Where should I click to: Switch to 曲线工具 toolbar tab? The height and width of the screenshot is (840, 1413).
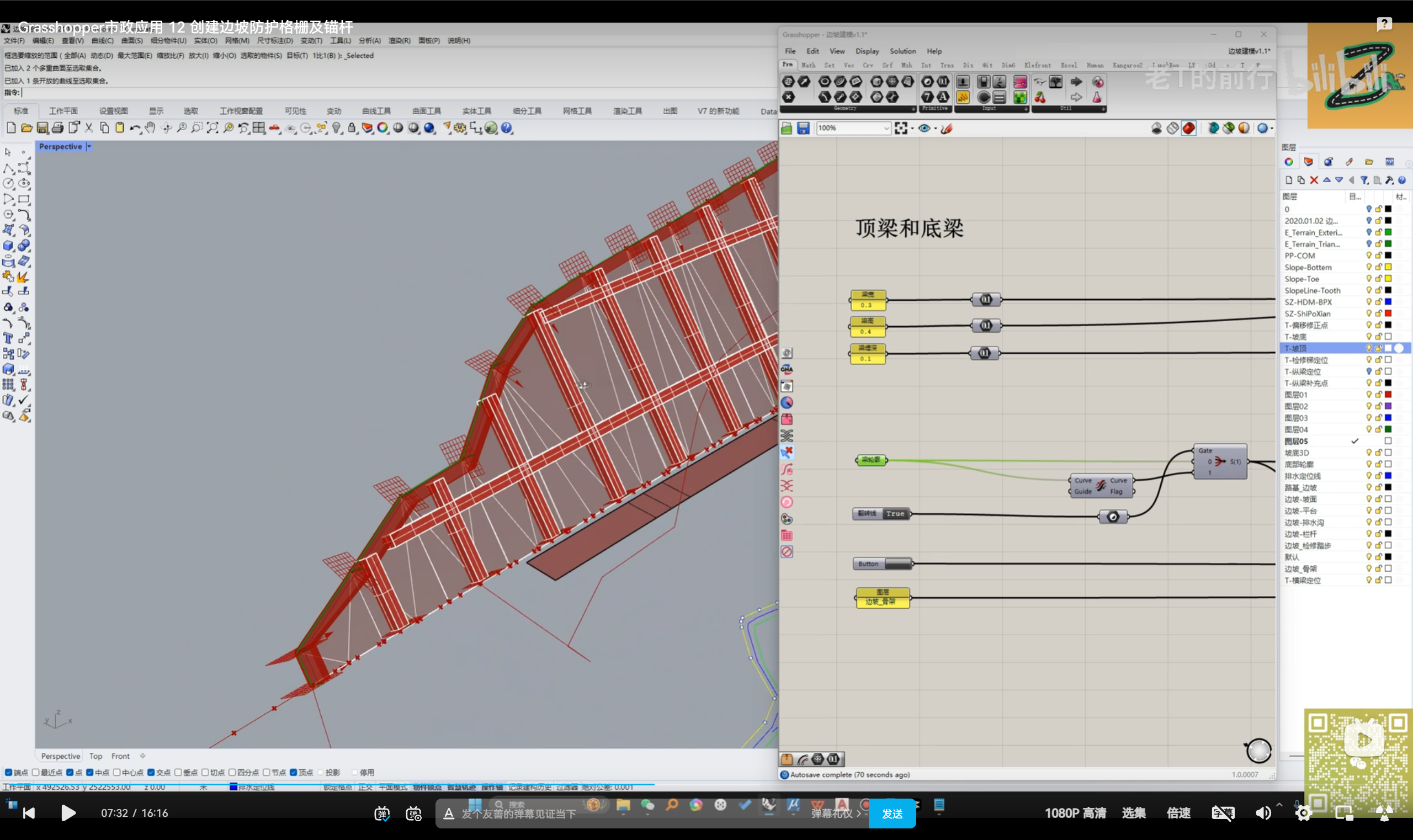click(376, 111)
